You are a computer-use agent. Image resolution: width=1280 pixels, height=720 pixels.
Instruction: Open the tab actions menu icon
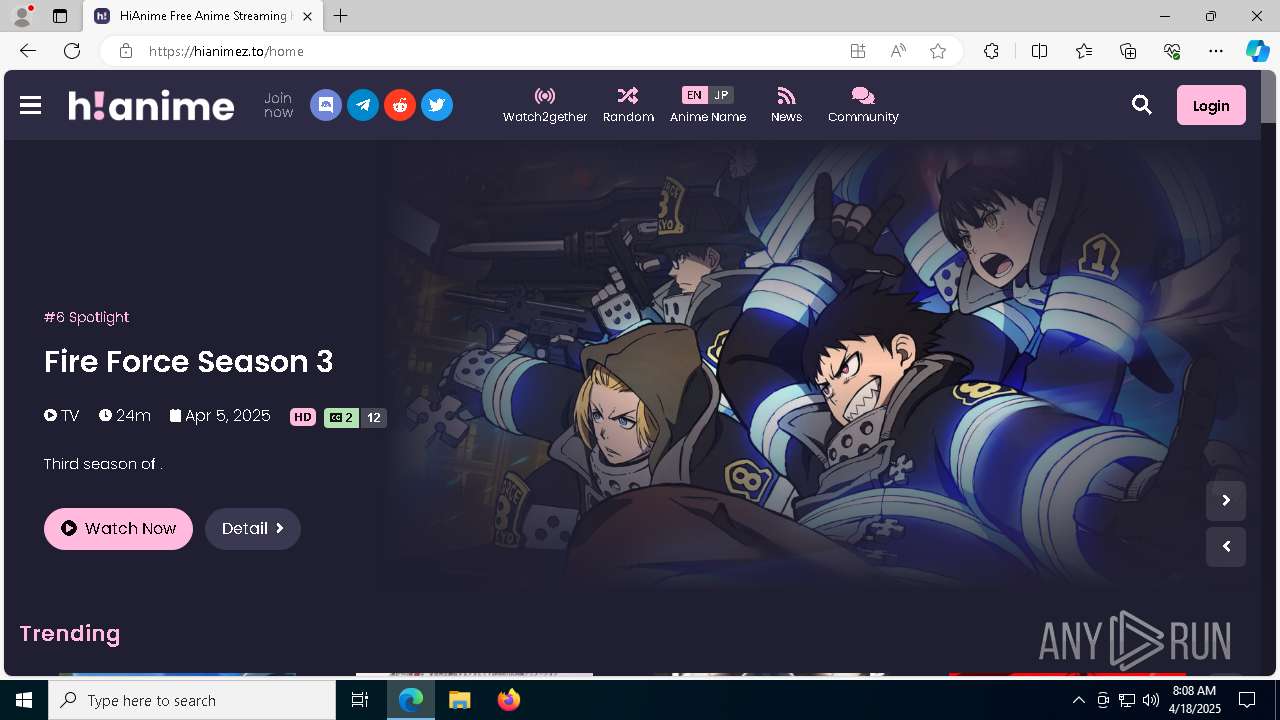click(60, 16)
